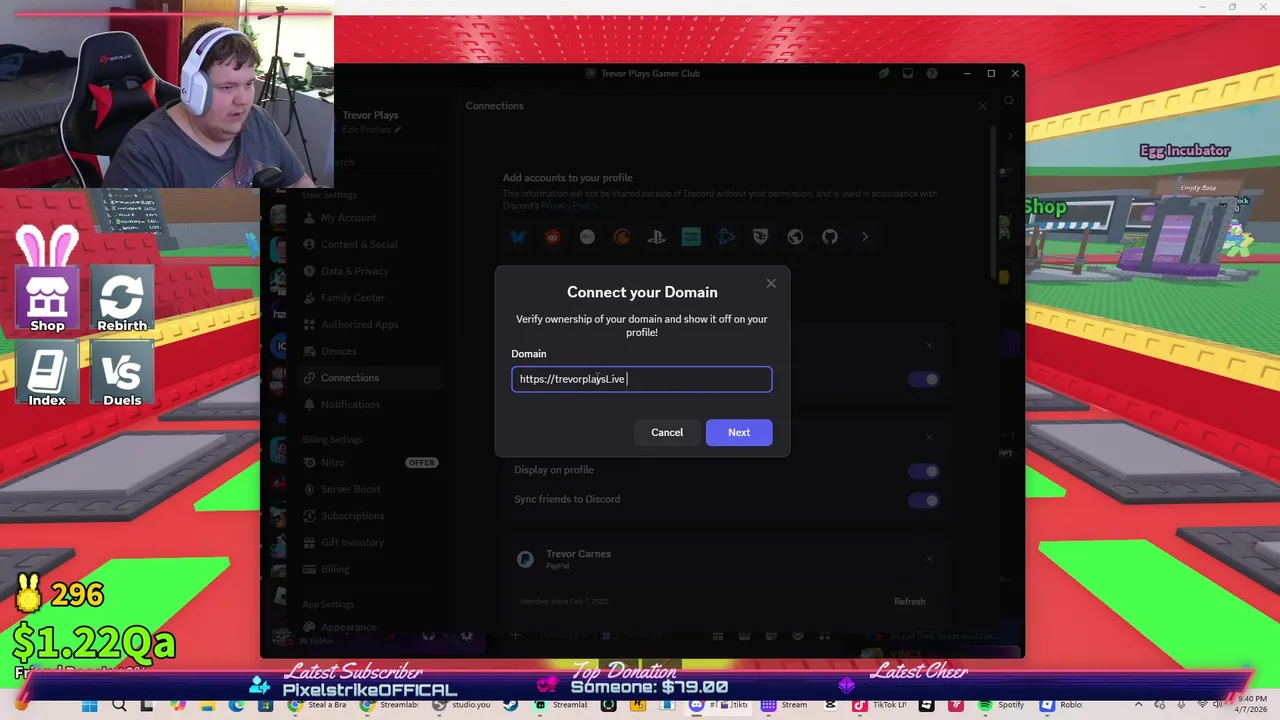Screen dimensions: 1280x720
Task: Open Spotify from the taskbar
Action: point(1003,705)
